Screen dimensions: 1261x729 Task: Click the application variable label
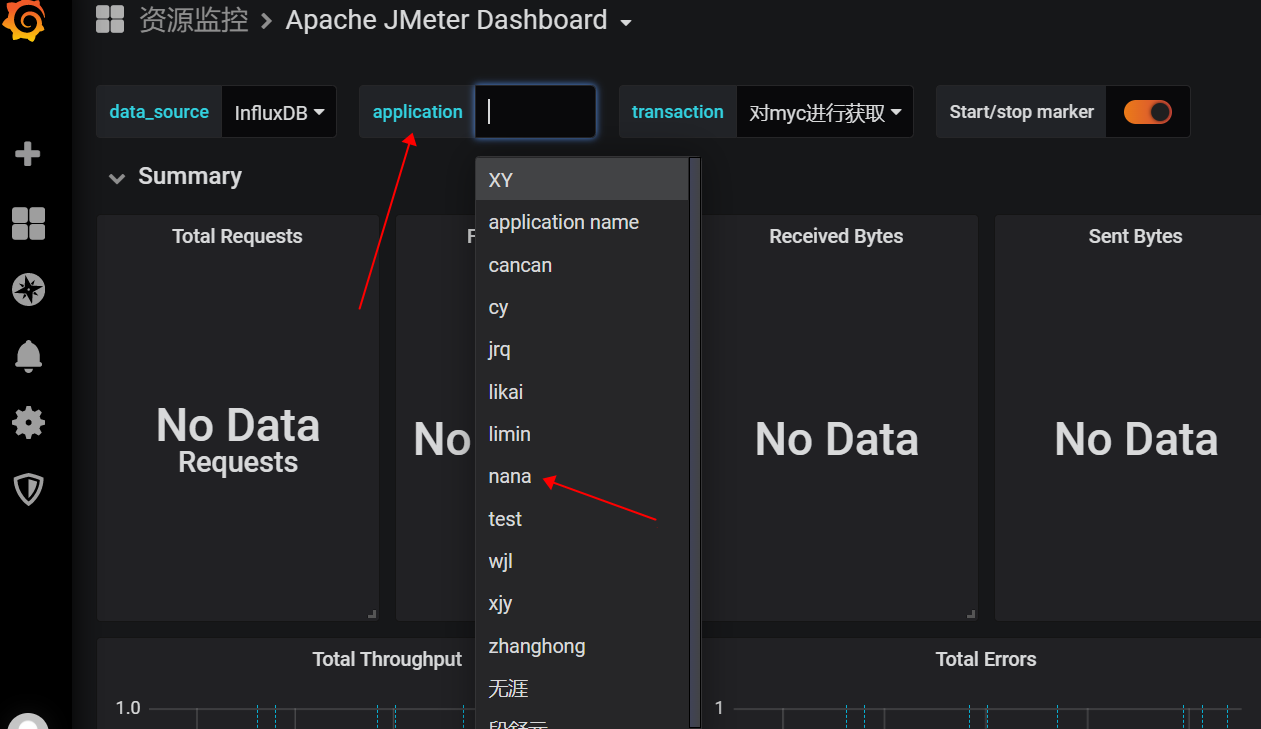click(x=417, y=112)
